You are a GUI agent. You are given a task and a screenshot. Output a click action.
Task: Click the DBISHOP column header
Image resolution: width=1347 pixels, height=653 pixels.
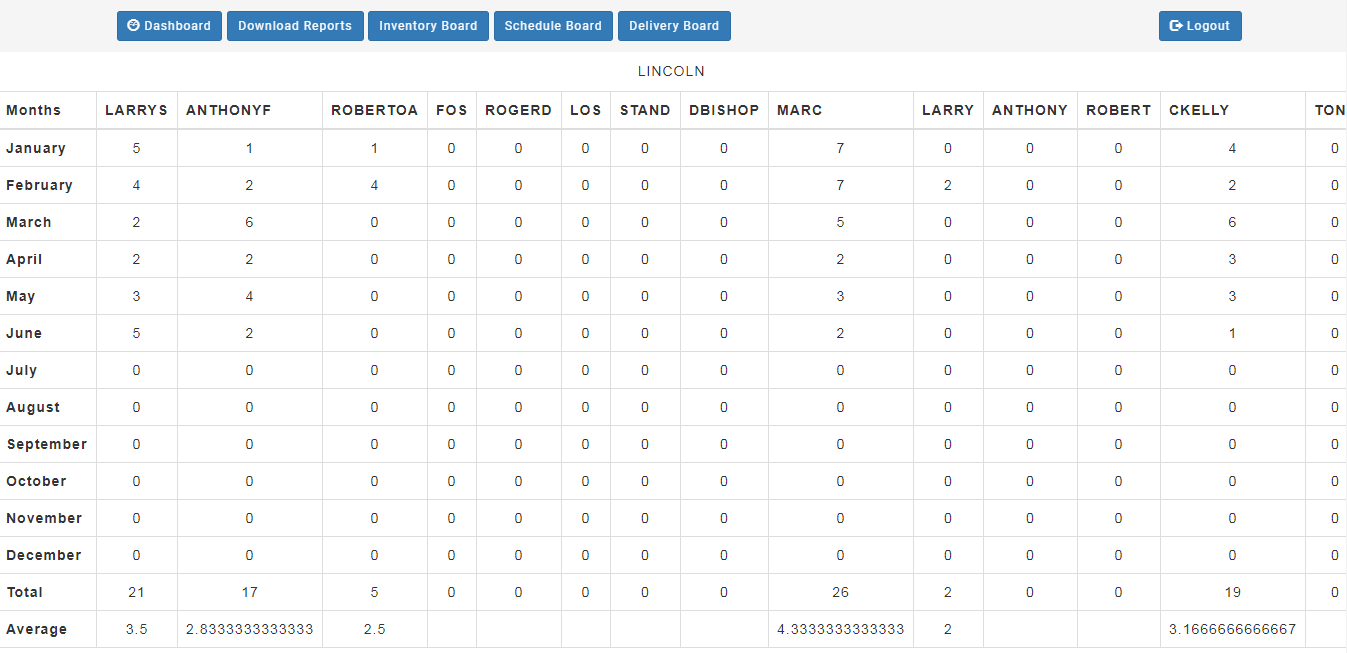(x=724, y=110)
